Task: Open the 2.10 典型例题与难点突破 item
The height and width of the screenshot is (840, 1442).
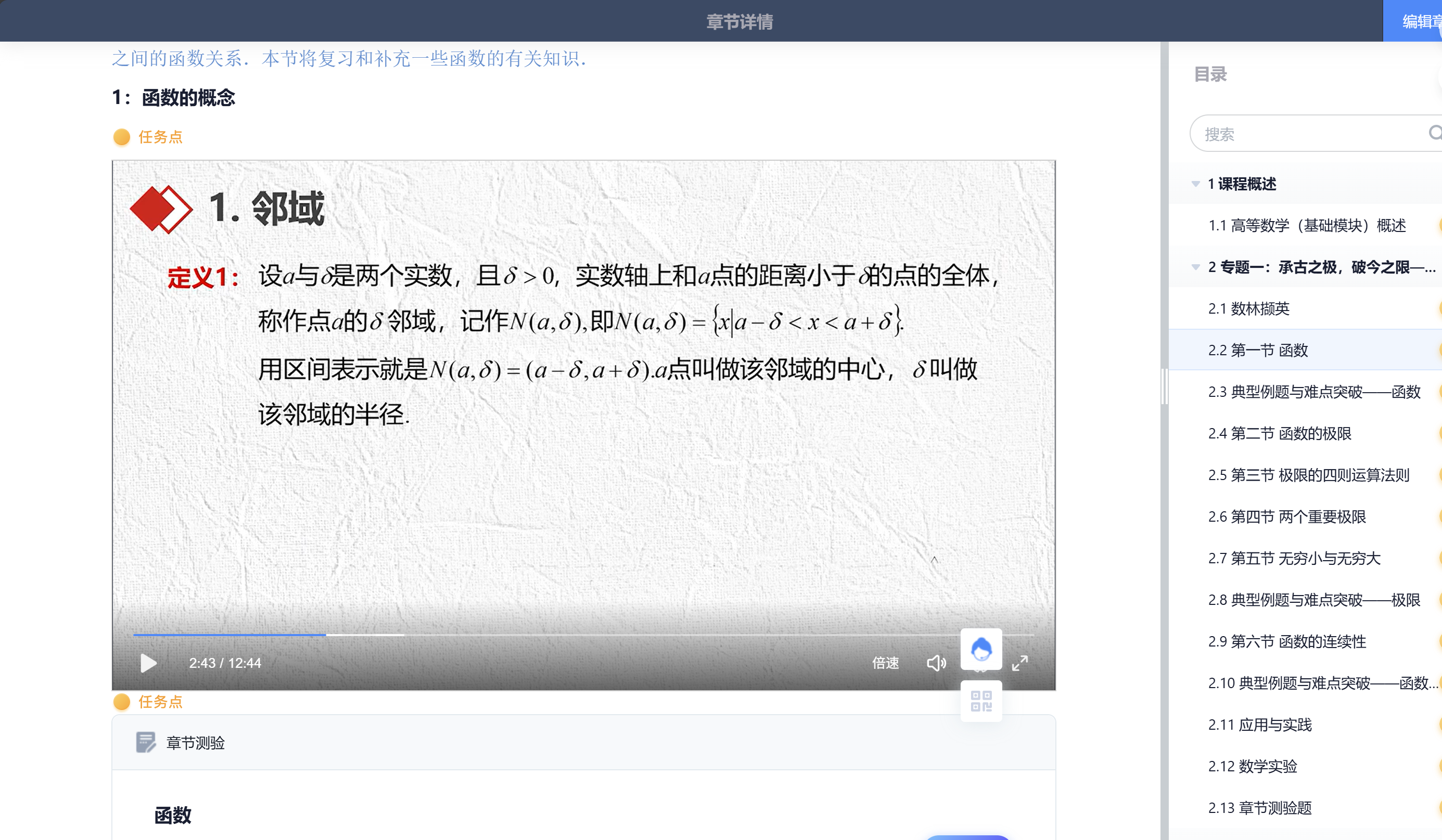Action: click(x=1323, y=683)
